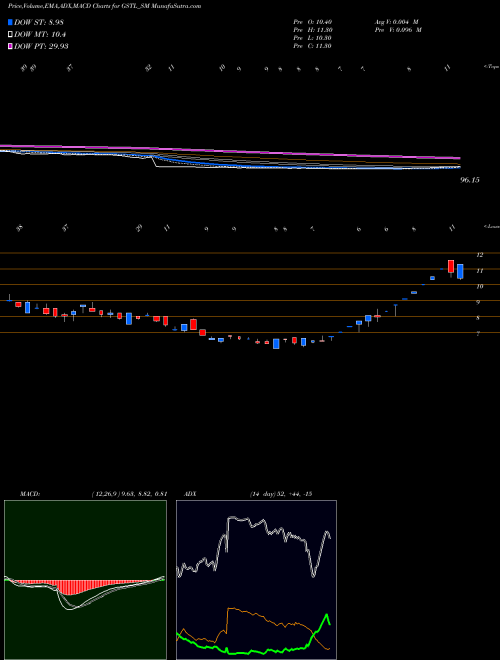Click the price axis label 10
500x660 pixels.
(x=479, y=286)
